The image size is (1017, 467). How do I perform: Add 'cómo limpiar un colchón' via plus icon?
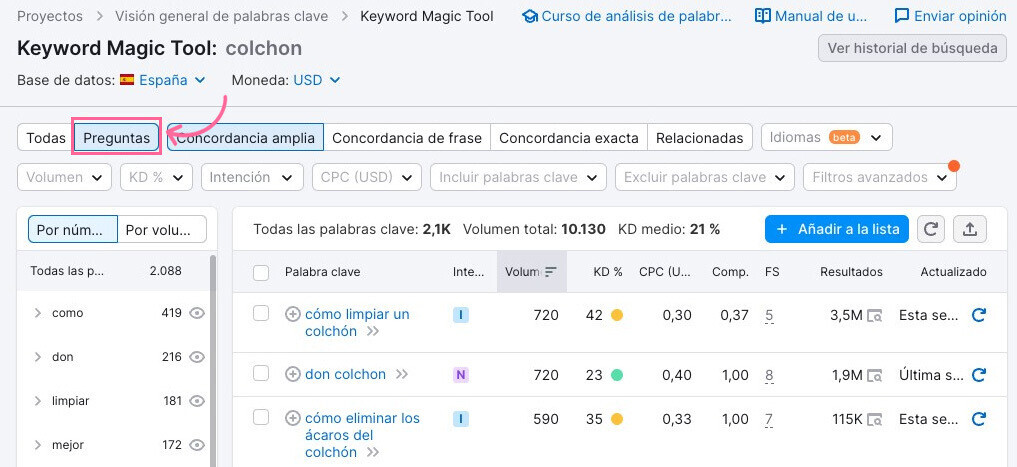[x=293, y=314]
